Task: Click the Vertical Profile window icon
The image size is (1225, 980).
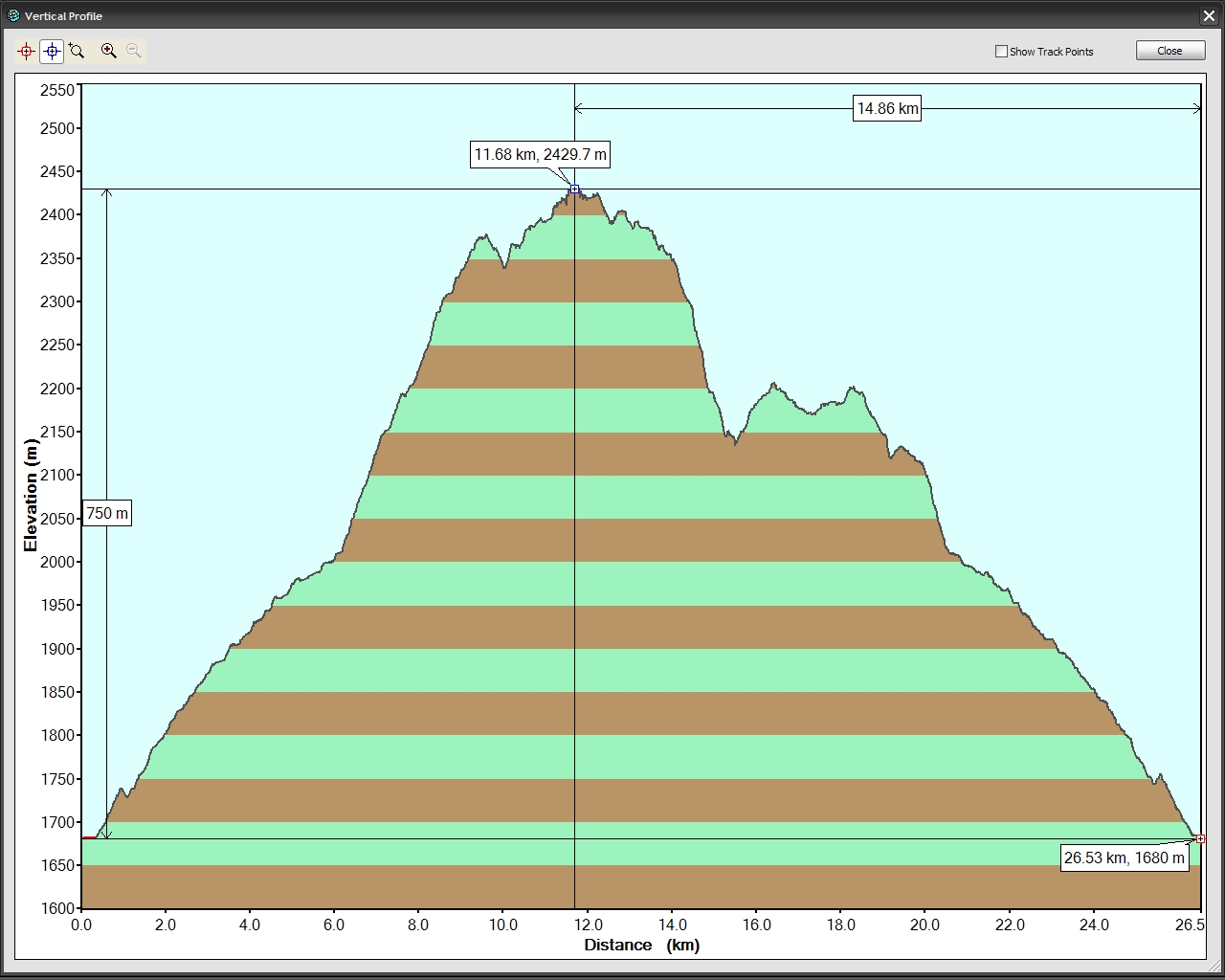Action: coord(12,15)
